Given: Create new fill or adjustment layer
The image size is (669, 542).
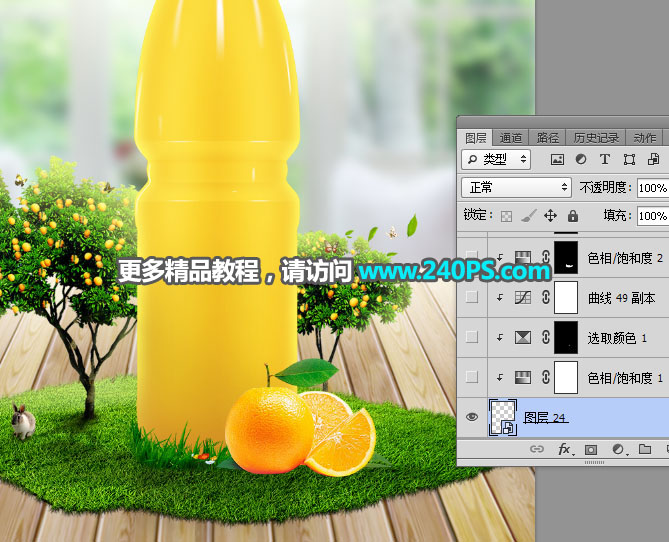Looking at the screenshot, I should (618, 450).
